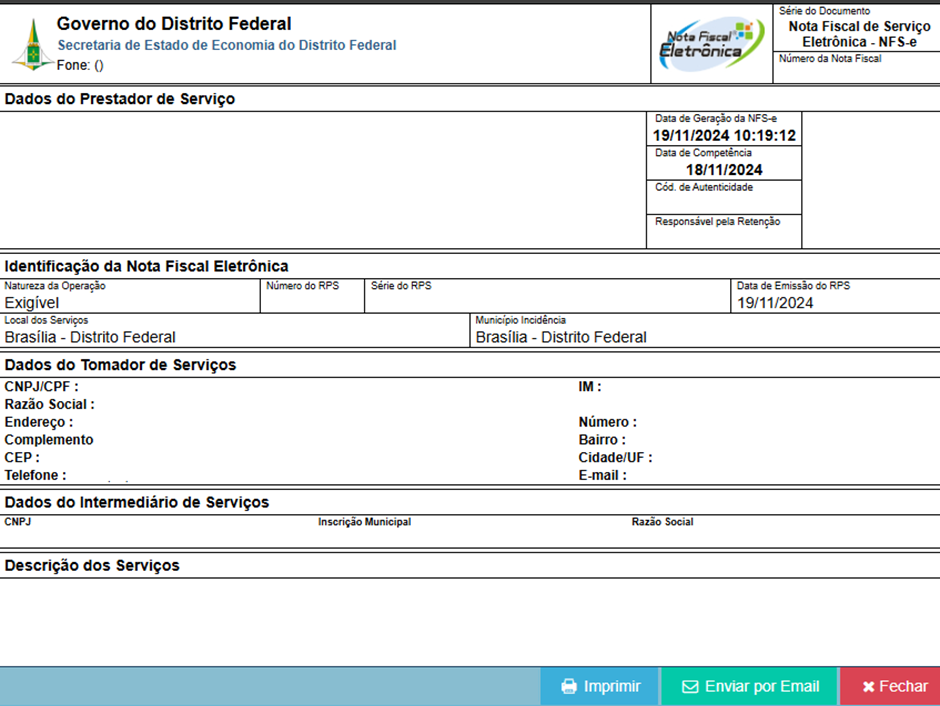
Task: Select the generation date 19/11/2024 10:19:12
Action: tap(724, 136)
